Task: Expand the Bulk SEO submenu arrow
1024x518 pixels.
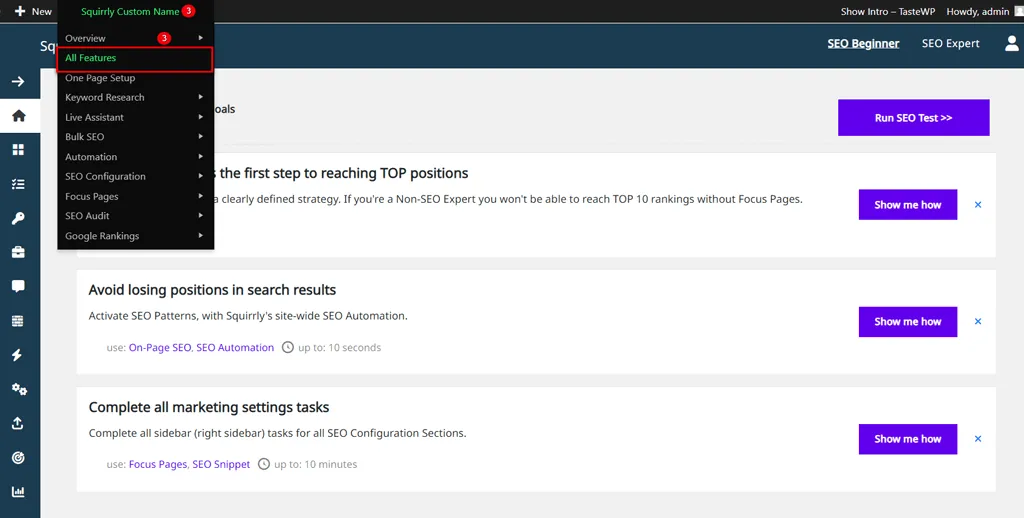Action: pos(200,137)
